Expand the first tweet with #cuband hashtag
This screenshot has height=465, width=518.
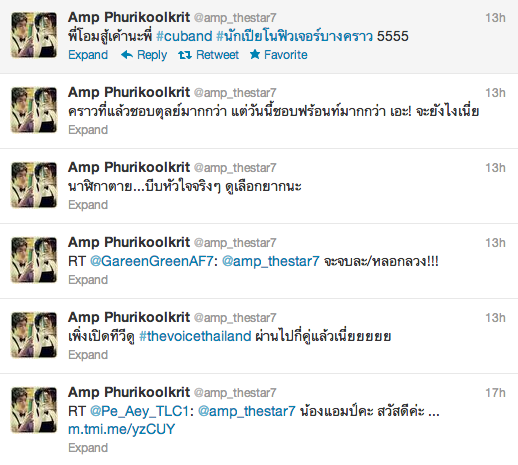(x=88, y=55)
